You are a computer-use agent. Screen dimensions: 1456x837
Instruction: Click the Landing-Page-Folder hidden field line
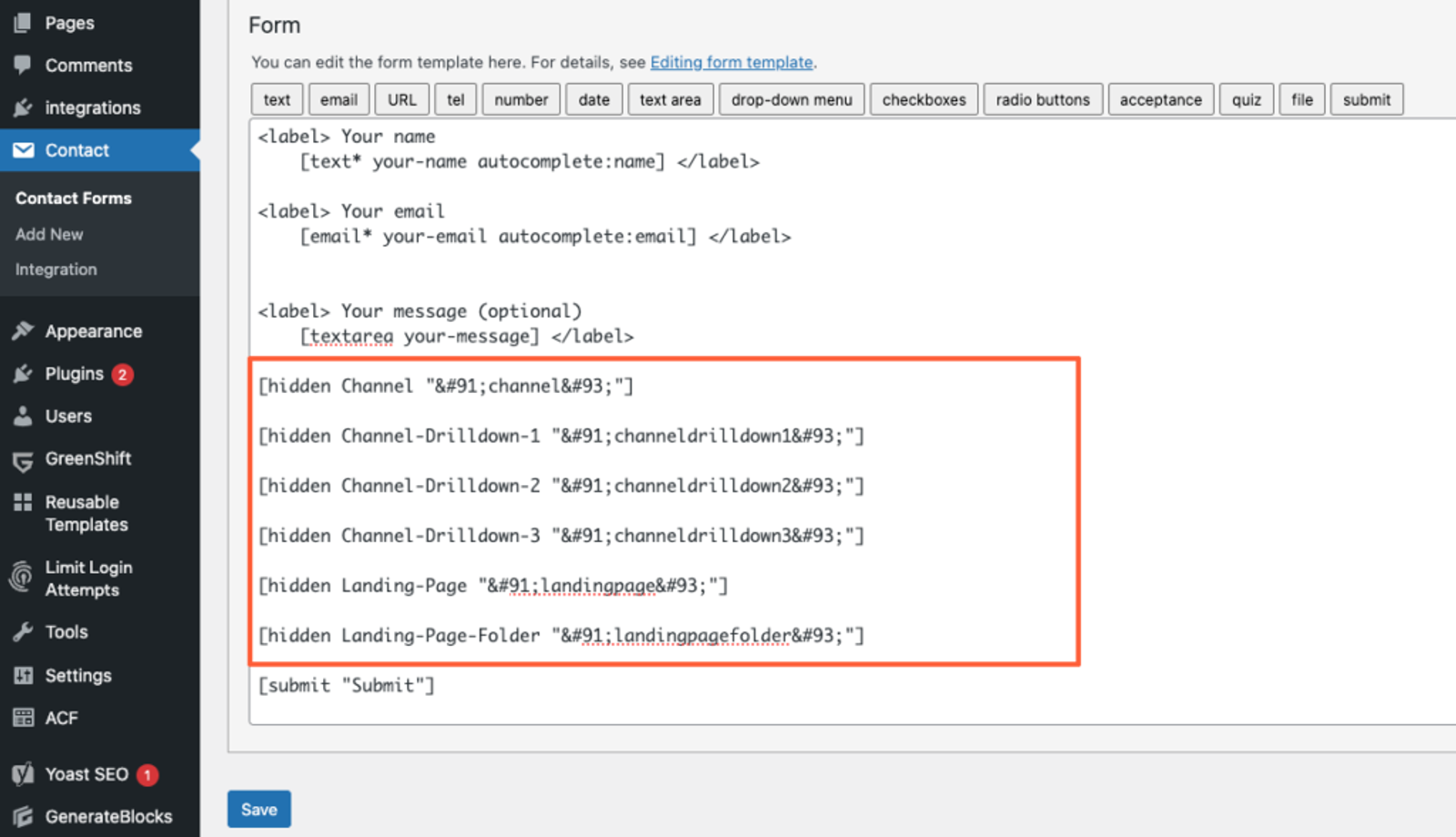[x=561, y=636]
